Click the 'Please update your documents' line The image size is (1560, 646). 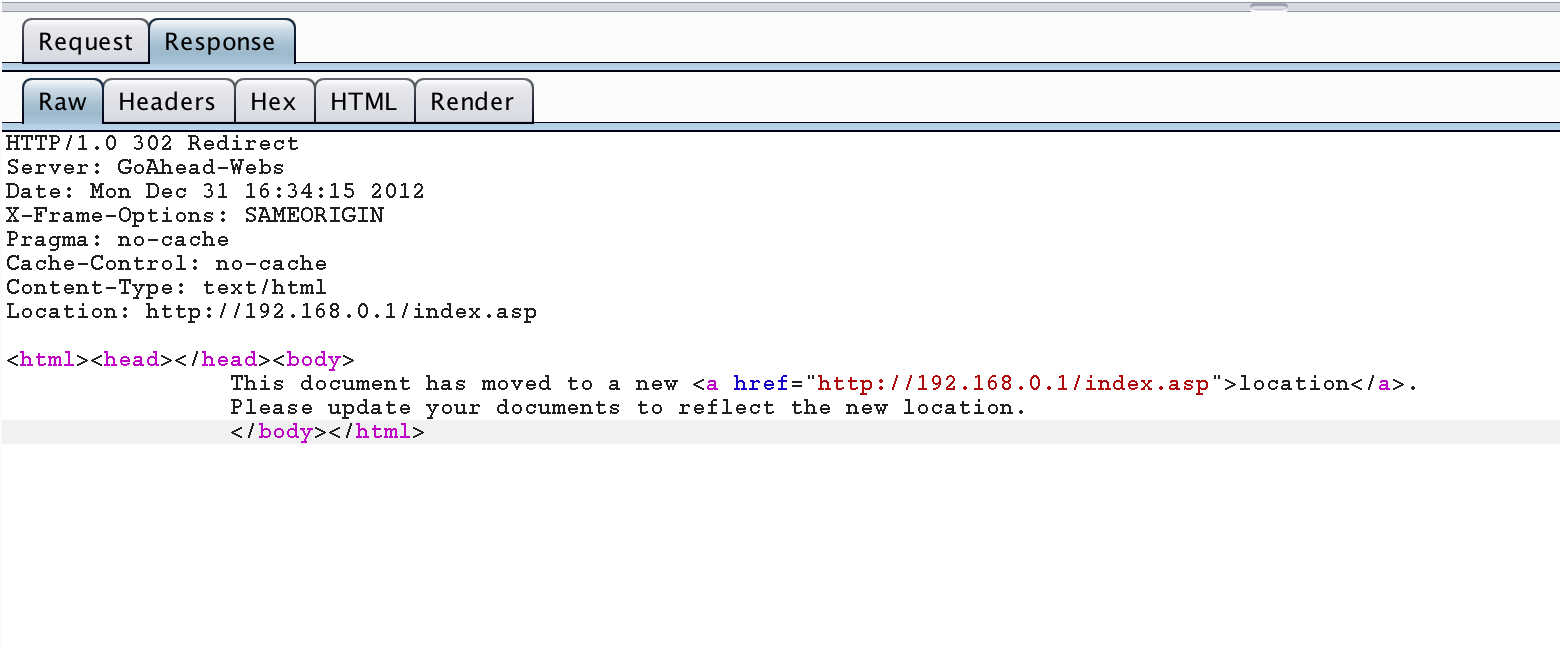pyautogui.click(x=628, y=407)
